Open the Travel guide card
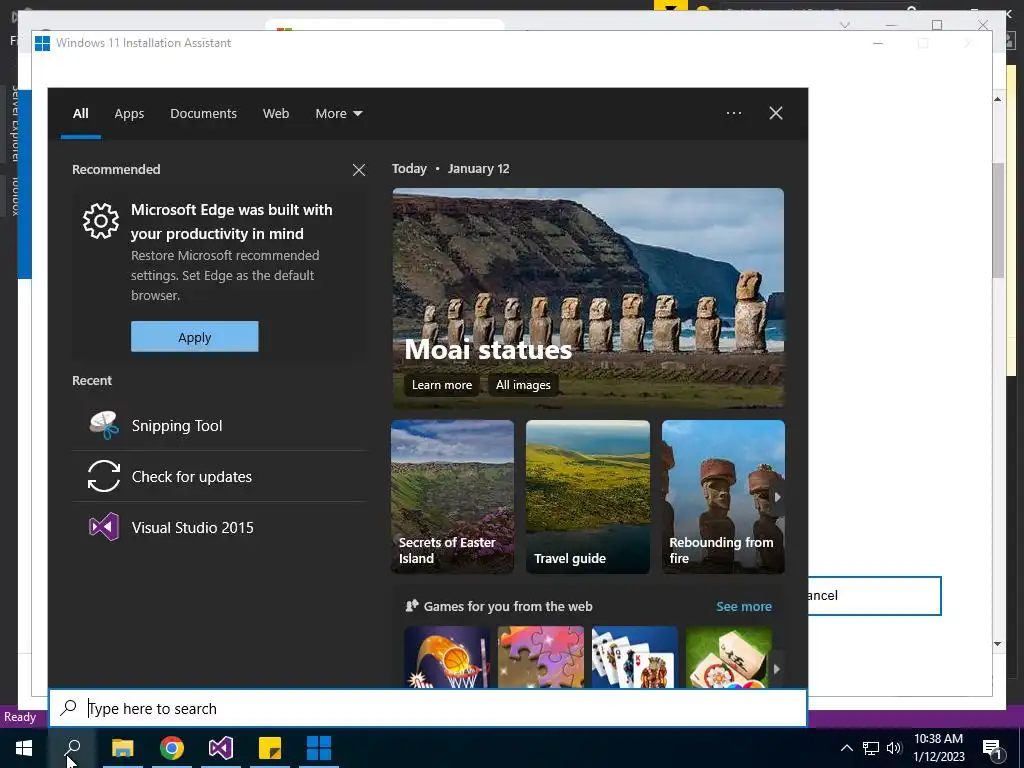Screen dimensions: 1024x768 click(588, 497)
